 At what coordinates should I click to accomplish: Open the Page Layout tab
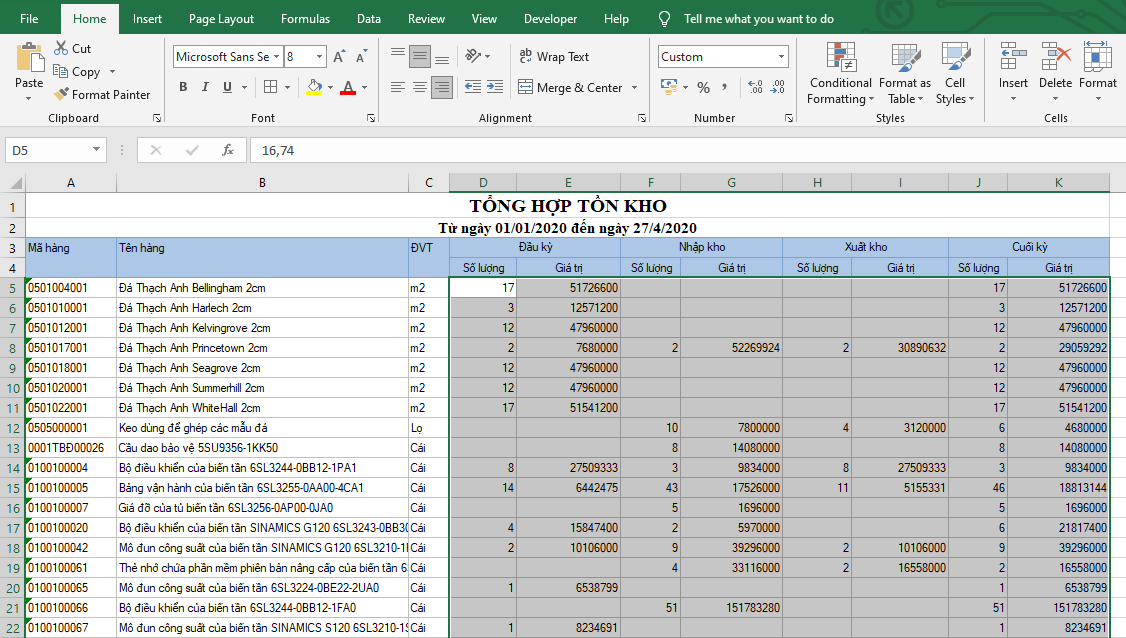point(221,19)
